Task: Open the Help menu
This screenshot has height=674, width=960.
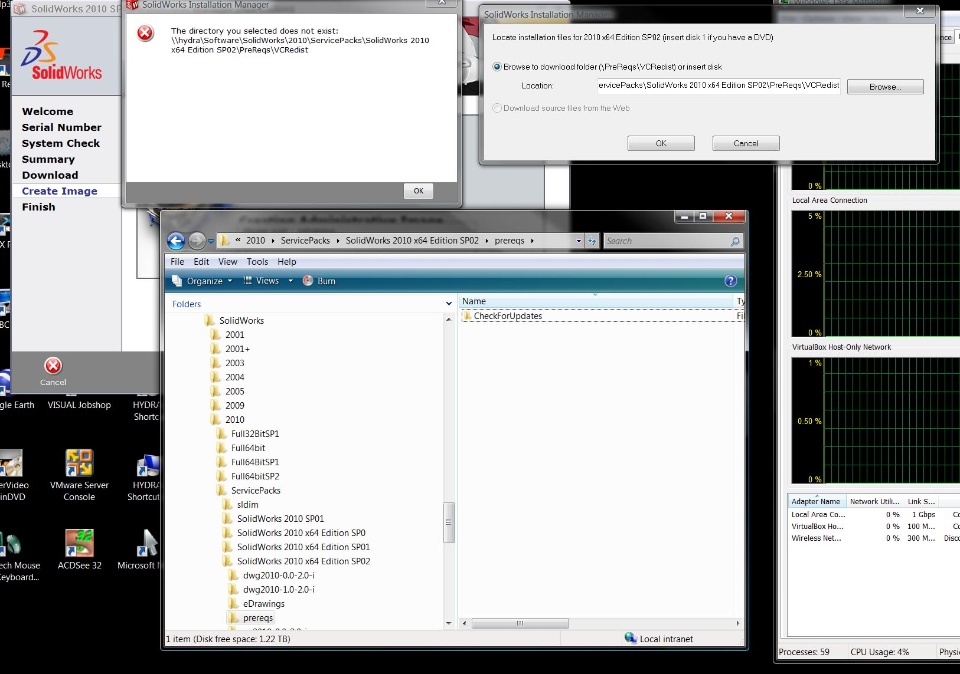Action: coord(287,261)
